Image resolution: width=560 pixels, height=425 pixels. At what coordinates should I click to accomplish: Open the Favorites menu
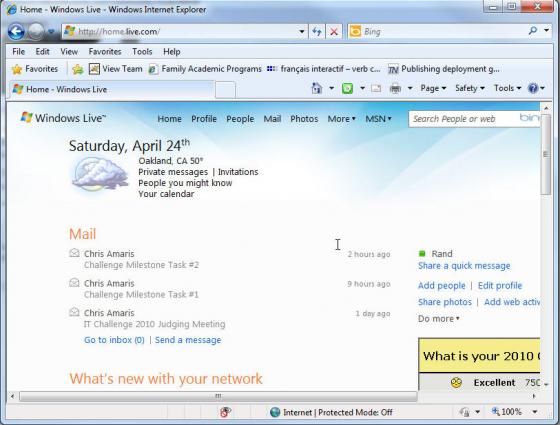coord(105,52)
